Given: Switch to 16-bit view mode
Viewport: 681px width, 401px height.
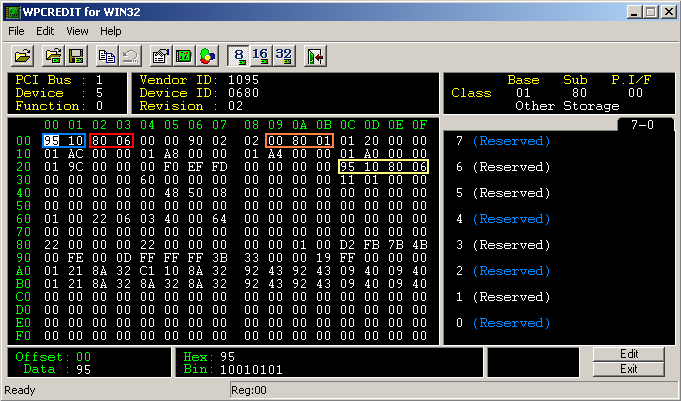Looking at the screenshot, I should [x=261, y=56].
